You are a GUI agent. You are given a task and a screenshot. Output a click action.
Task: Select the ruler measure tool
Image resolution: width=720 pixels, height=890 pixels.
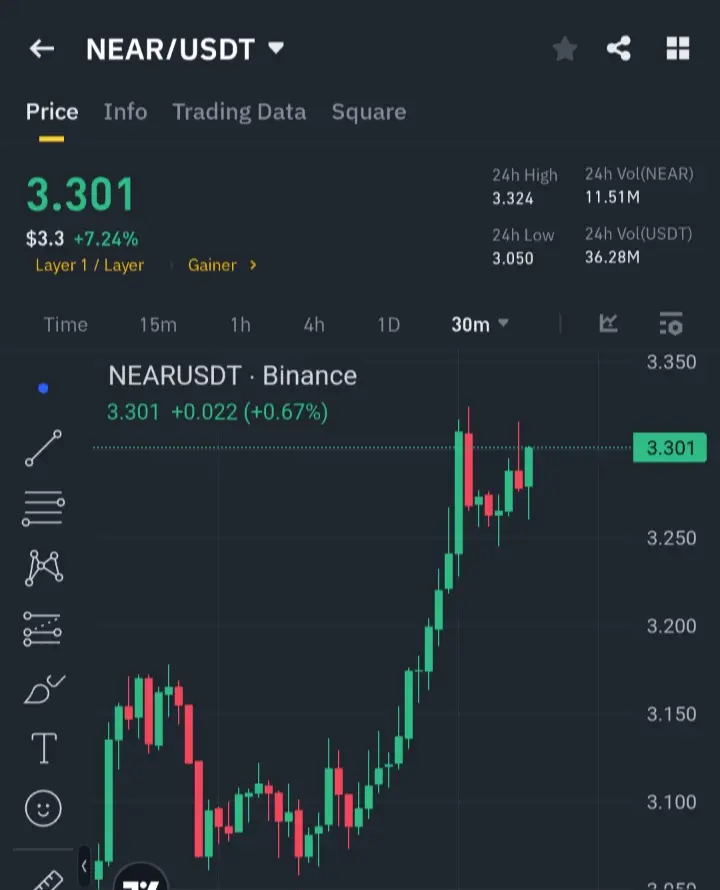point(48,880)
